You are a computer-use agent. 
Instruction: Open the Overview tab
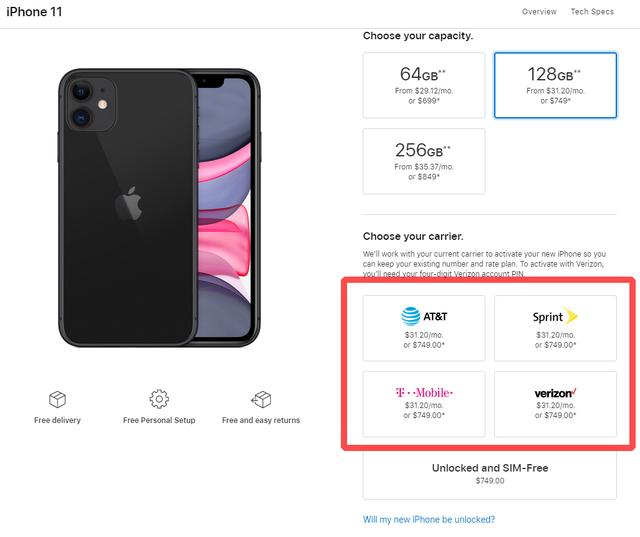point(539,12)
